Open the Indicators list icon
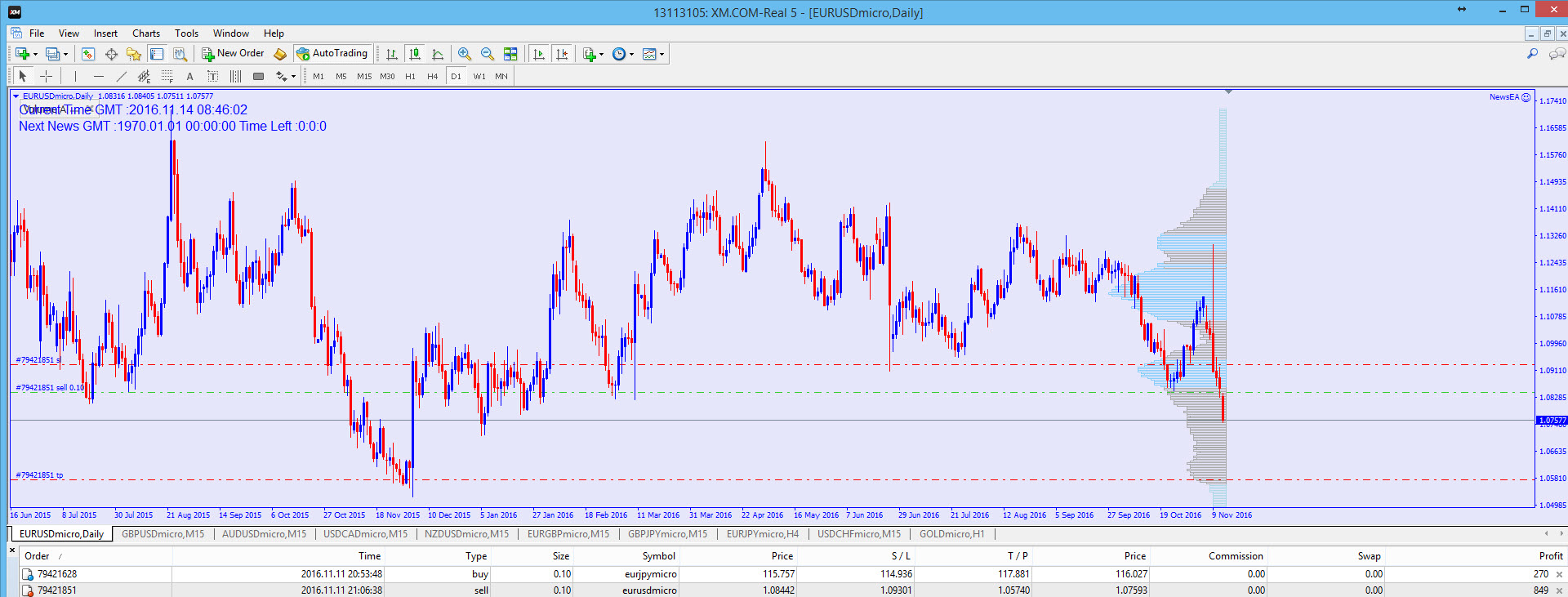This screenshot has width=1568, height=597. (x=590, y=54)
